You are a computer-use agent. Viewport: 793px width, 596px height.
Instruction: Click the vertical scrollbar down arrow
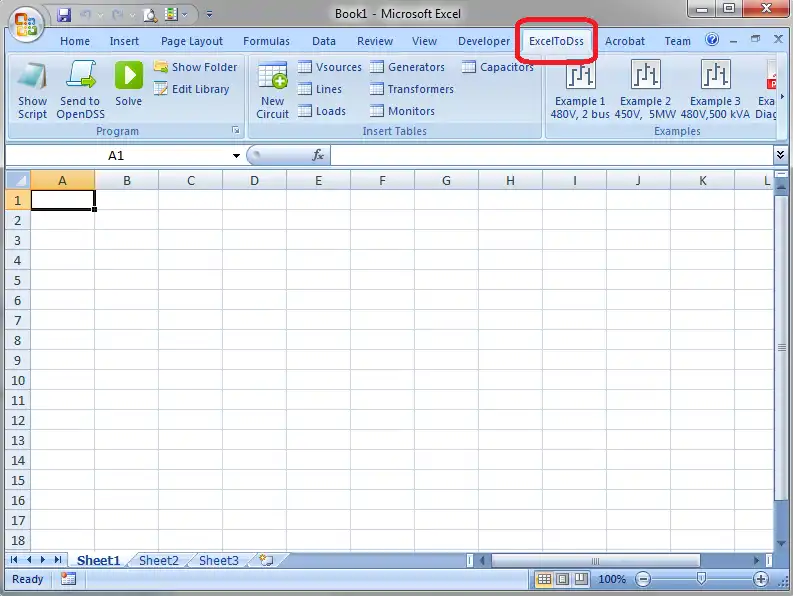[x=781, y=543]
